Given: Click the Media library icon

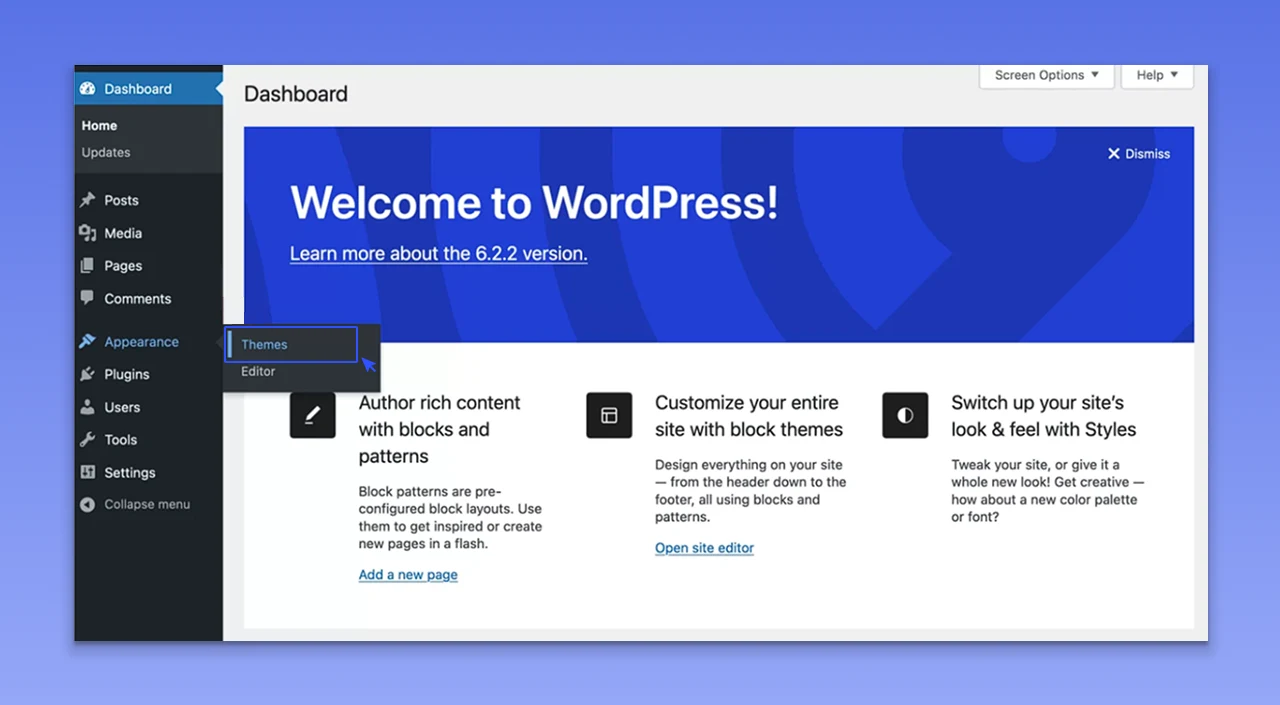Looking at the screenshot, I should (x=88, y=233).
